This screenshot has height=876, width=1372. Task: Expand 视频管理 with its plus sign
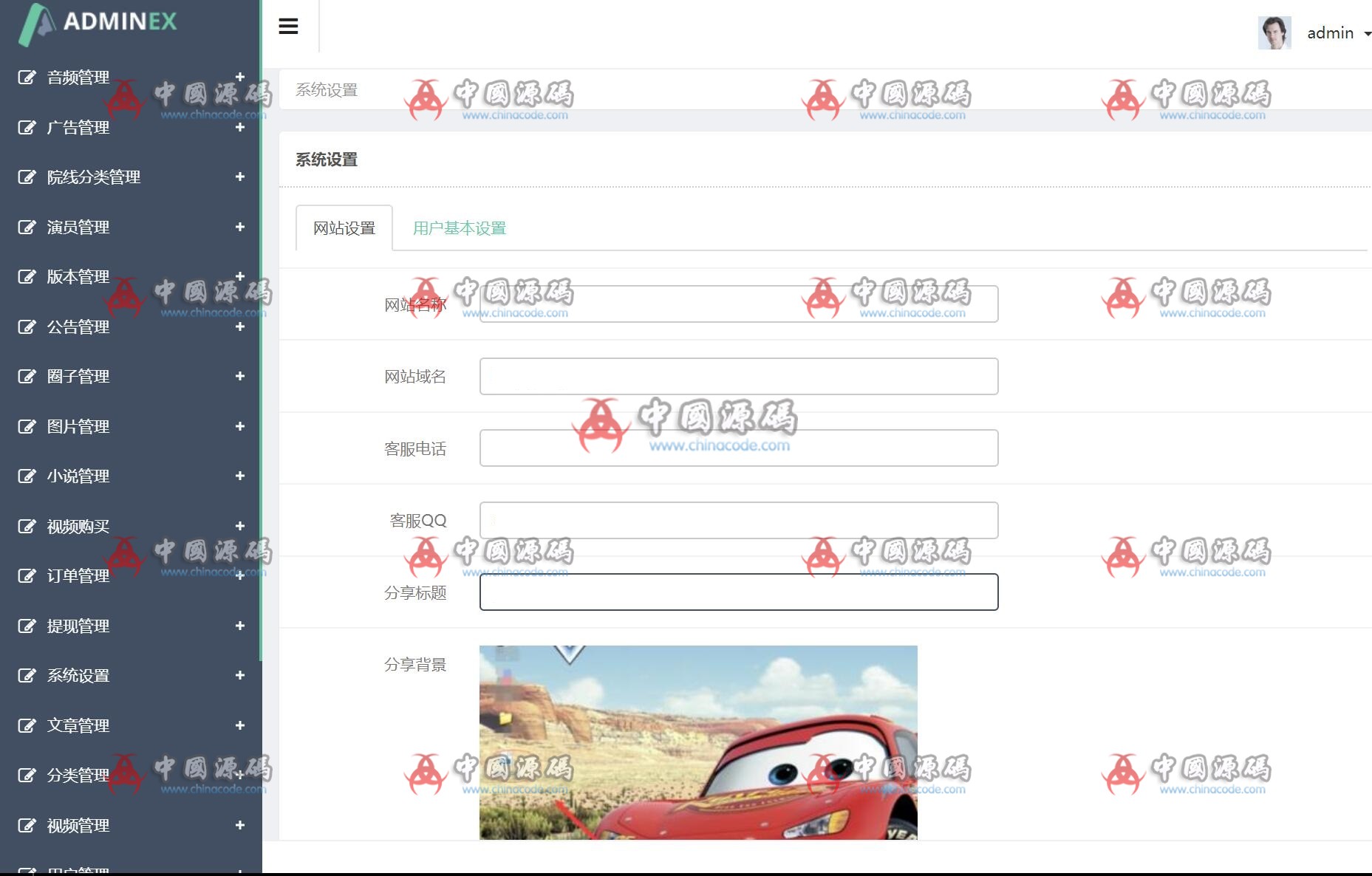coord(239,825)
